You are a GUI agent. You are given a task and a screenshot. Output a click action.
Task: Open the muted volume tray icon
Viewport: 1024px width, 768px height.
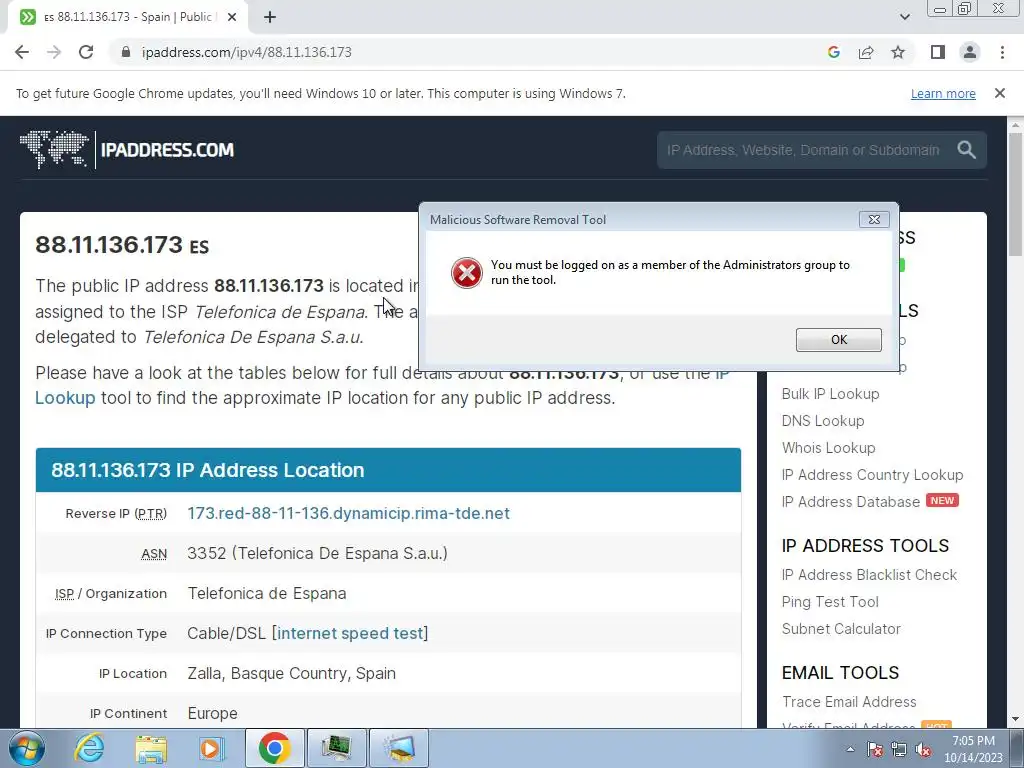pos(923,750)
